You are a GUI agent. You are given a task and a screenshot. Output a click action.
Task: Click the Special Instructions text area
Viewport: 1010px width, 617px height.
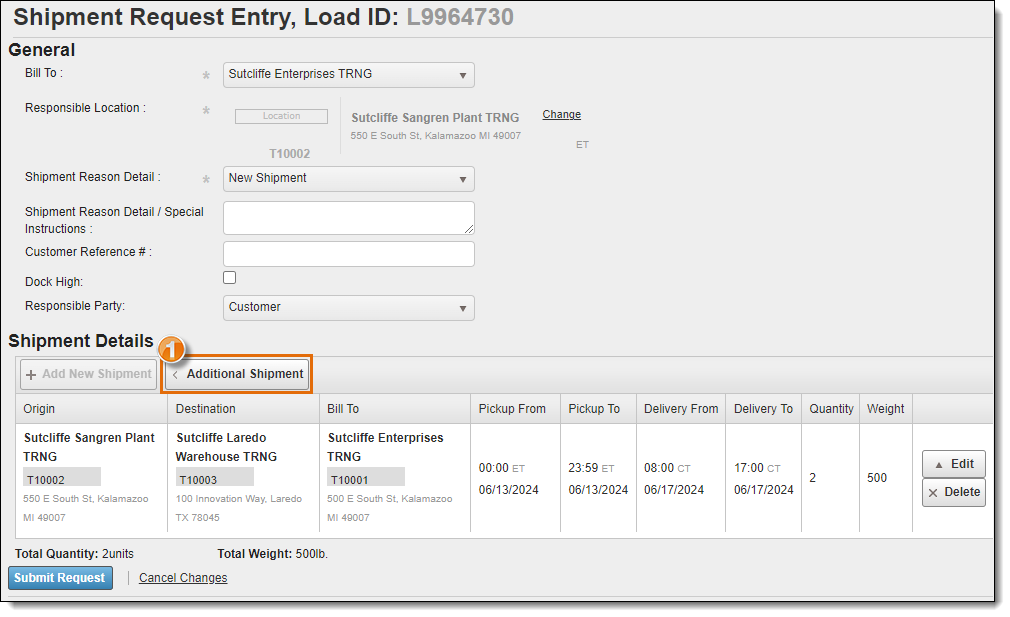pos(348,218)
